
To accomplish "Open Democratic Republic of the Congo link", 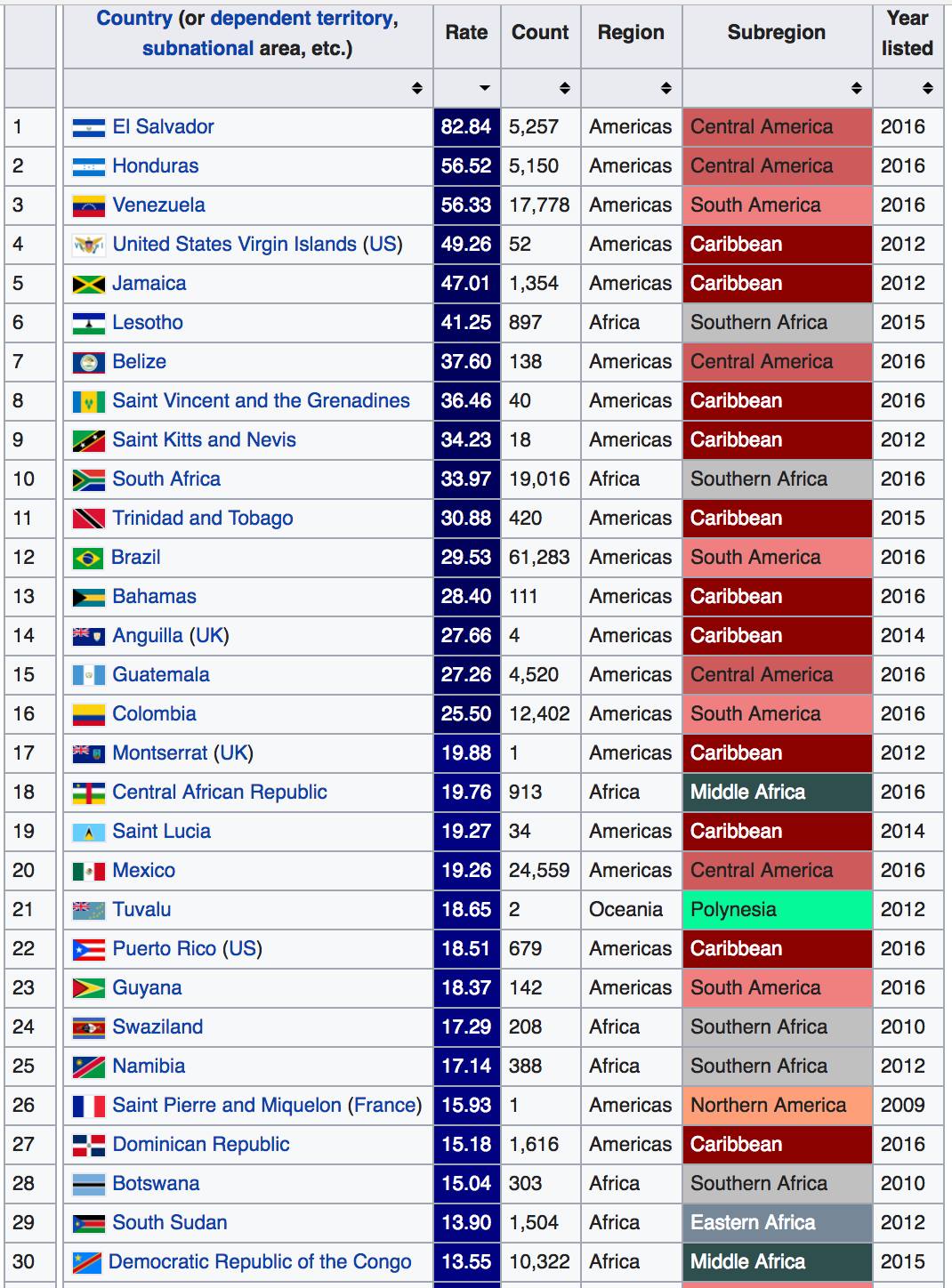I will [x=260, y=1262].
